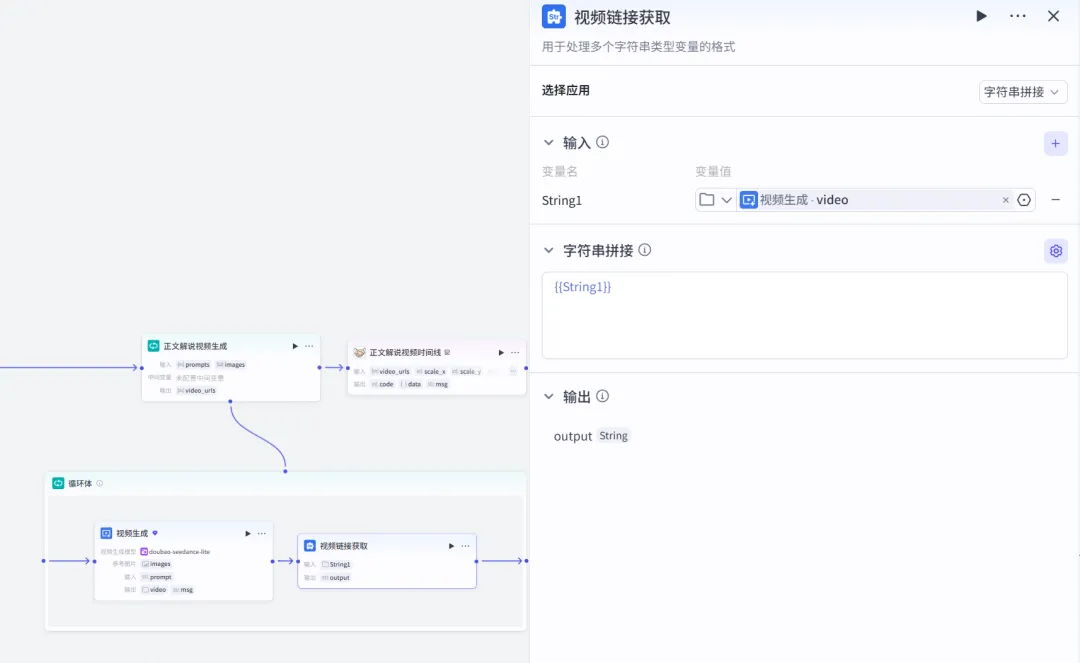Open more options for 正文解说视频时间线 node
1080x663 pixels.
[515, 352]
